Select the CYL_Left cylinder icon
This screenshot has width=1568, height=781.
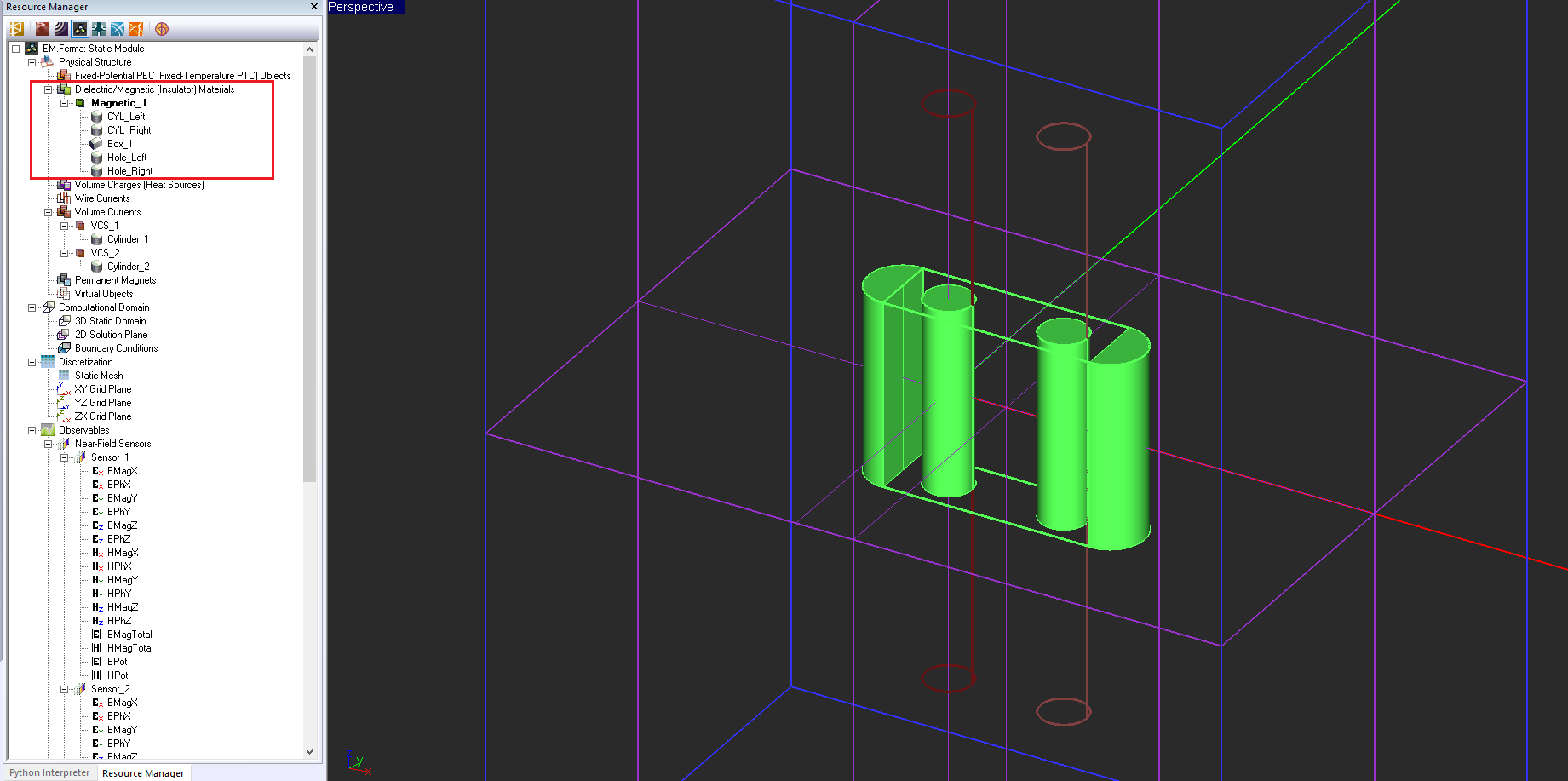pyautogui.click(x=97, y=117)
